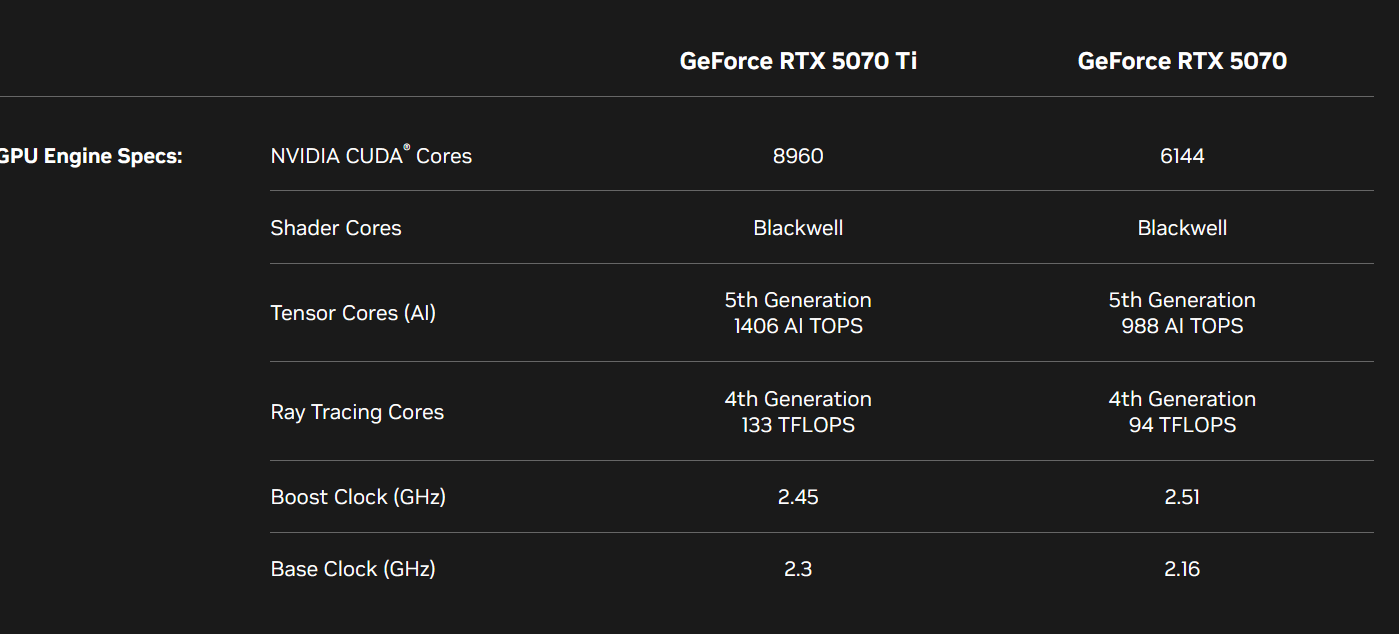
Task: Click the 1406 AI TOPS value
Action: [797, 326]
